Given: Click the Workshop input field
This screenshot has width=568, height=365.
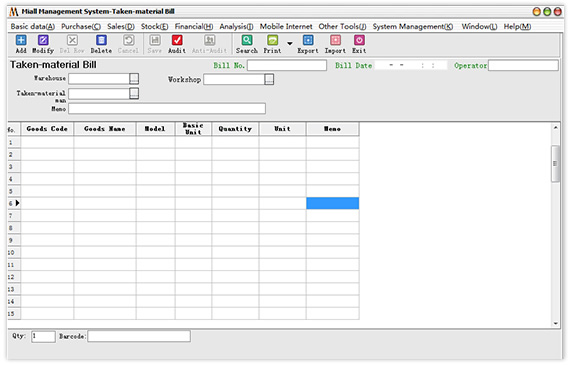Looking at the screenshot, I should (x=234, y=79).
